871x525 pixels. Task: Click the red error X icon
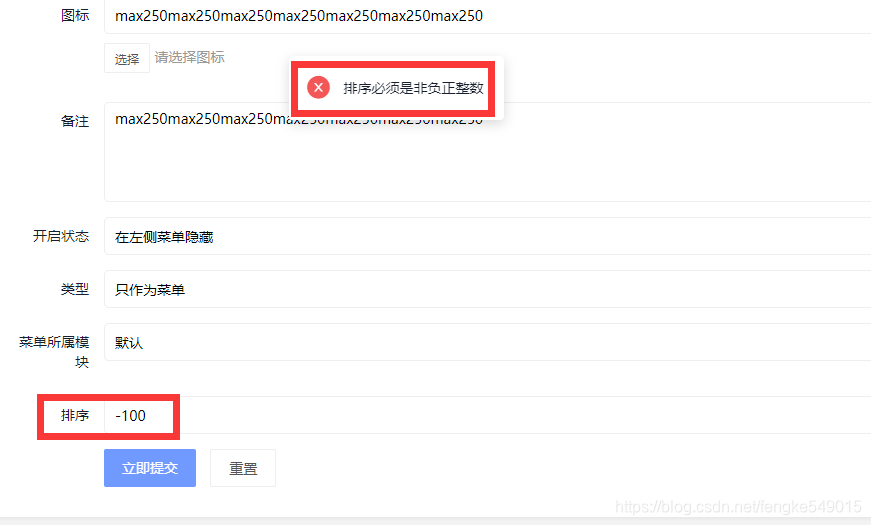318,87
